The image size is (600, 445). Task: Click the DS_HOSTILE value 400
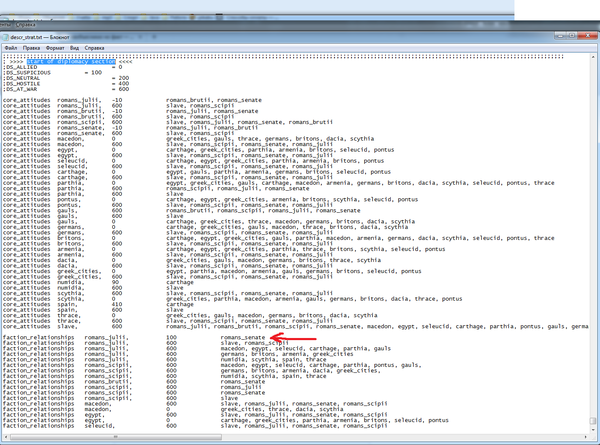coord(123,83)
